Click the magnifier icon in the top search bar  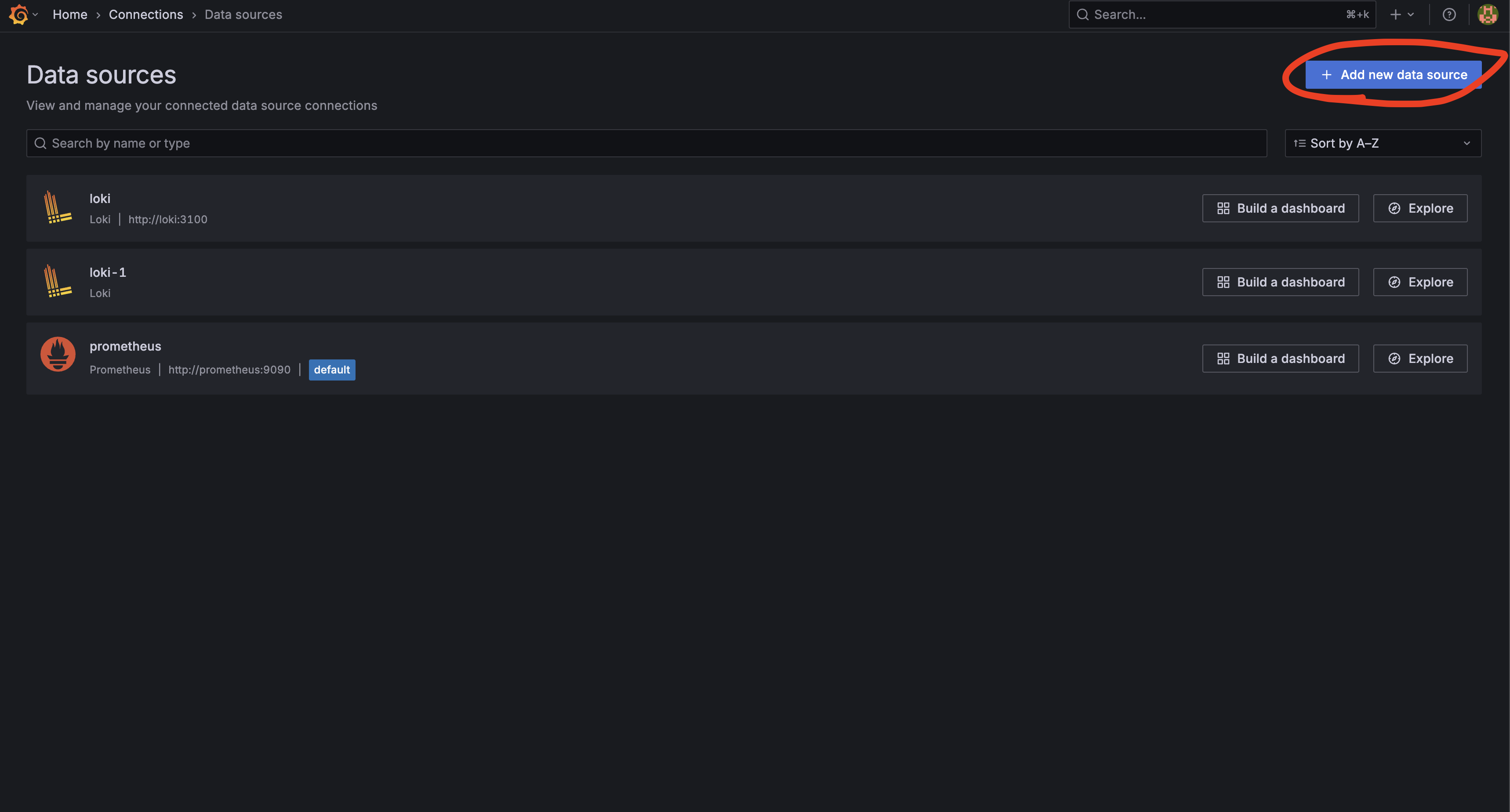(1083, 14)
